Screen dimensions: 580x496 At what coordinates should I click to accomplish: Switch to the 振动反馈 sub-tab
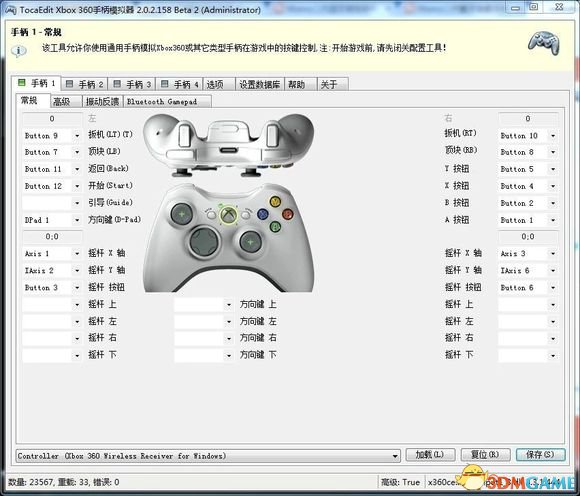102,101
